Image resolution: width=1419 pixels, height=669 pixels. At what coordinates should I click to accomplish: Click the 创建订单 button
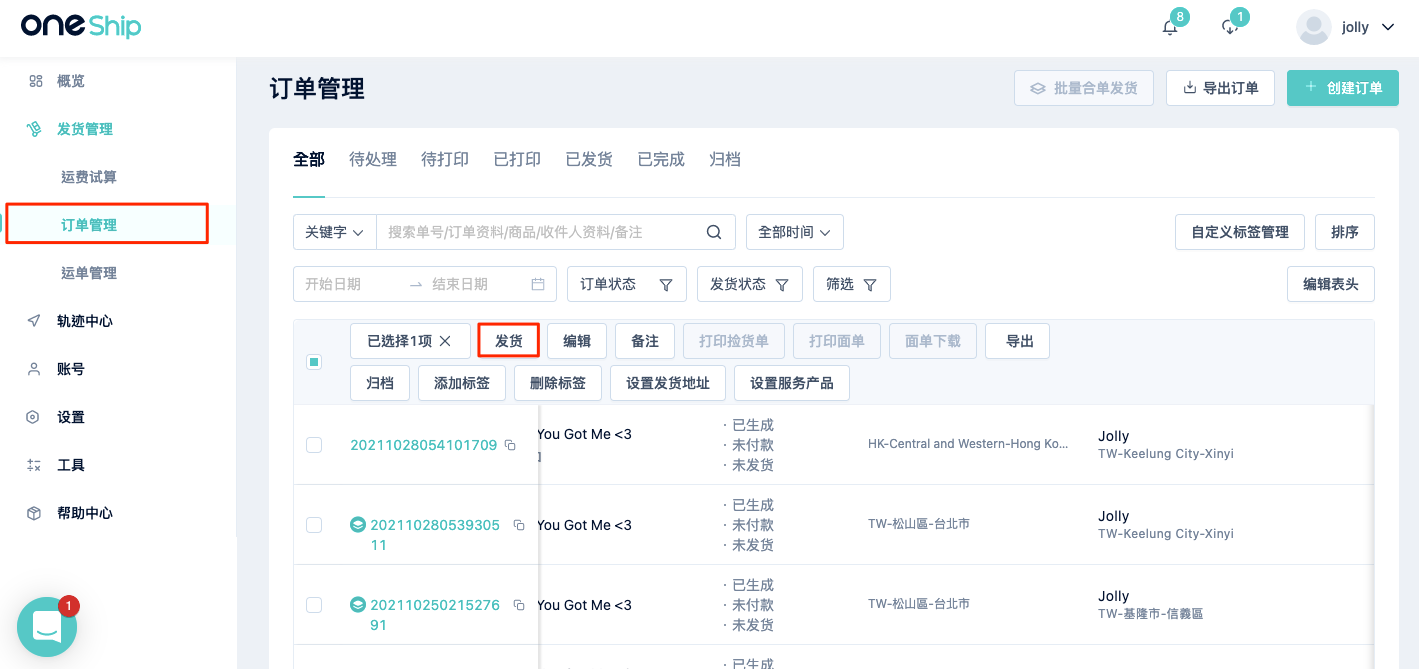[1342, 88]
